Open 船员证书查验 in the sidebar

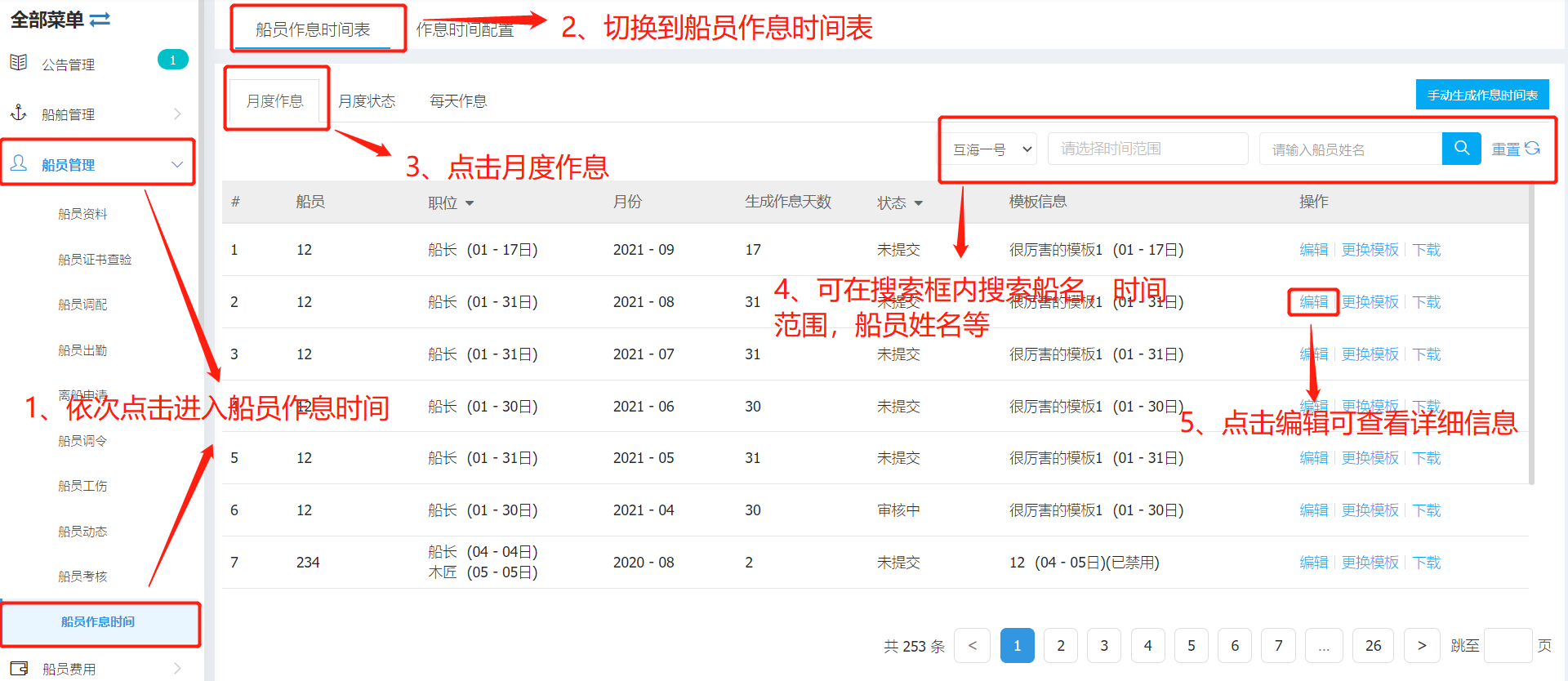(95, 260)
